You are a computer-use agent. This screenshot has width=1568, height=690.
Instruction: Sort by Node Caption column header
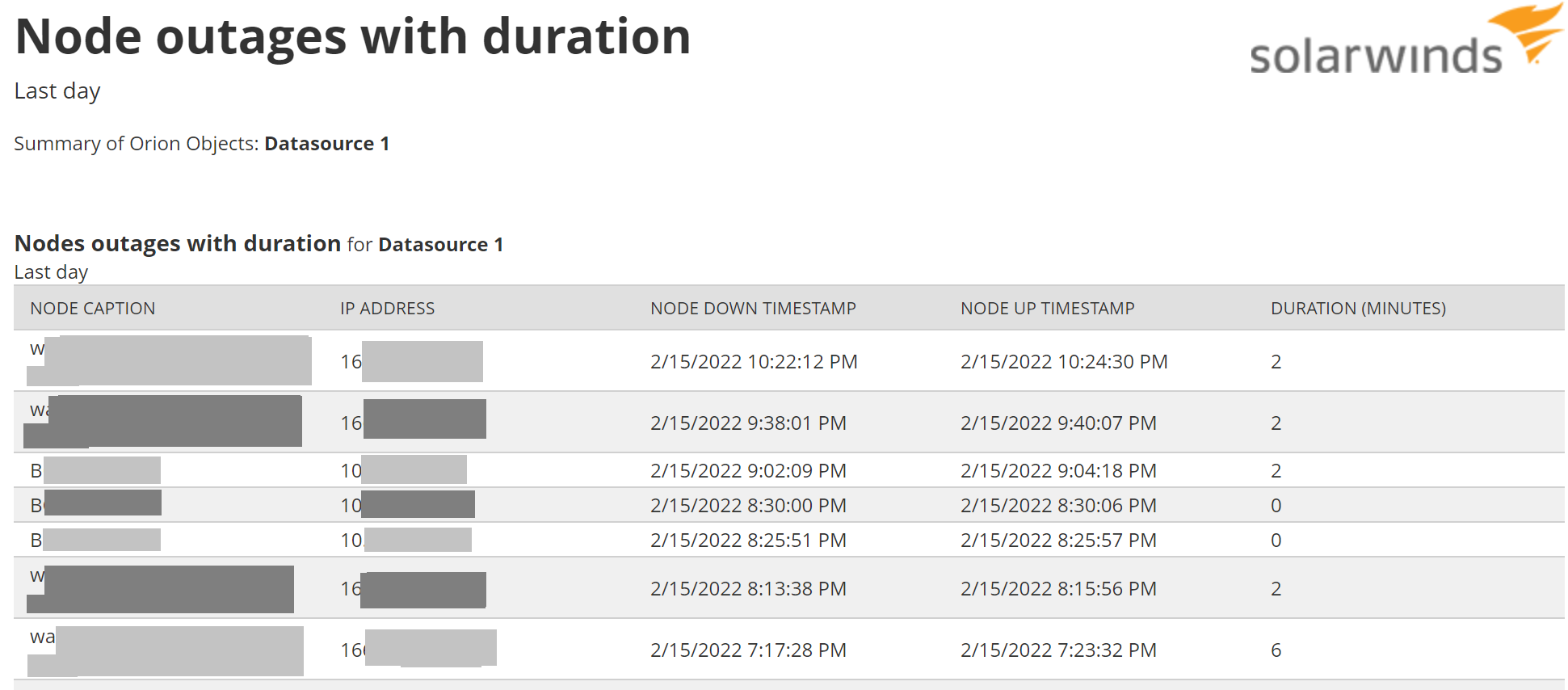coord(93,308)
